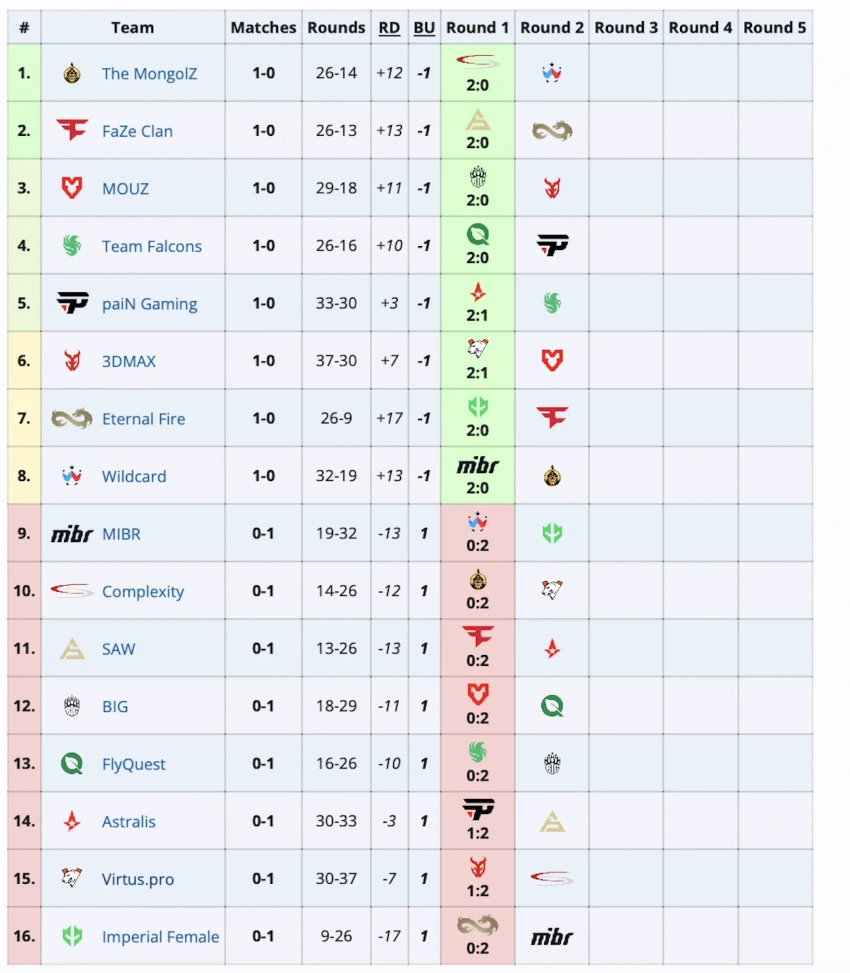Image resolution: width=850 pixels, height=973 pixels.
Task: Follow the Imperial Female team link
Action: click(x=160, y=937)
